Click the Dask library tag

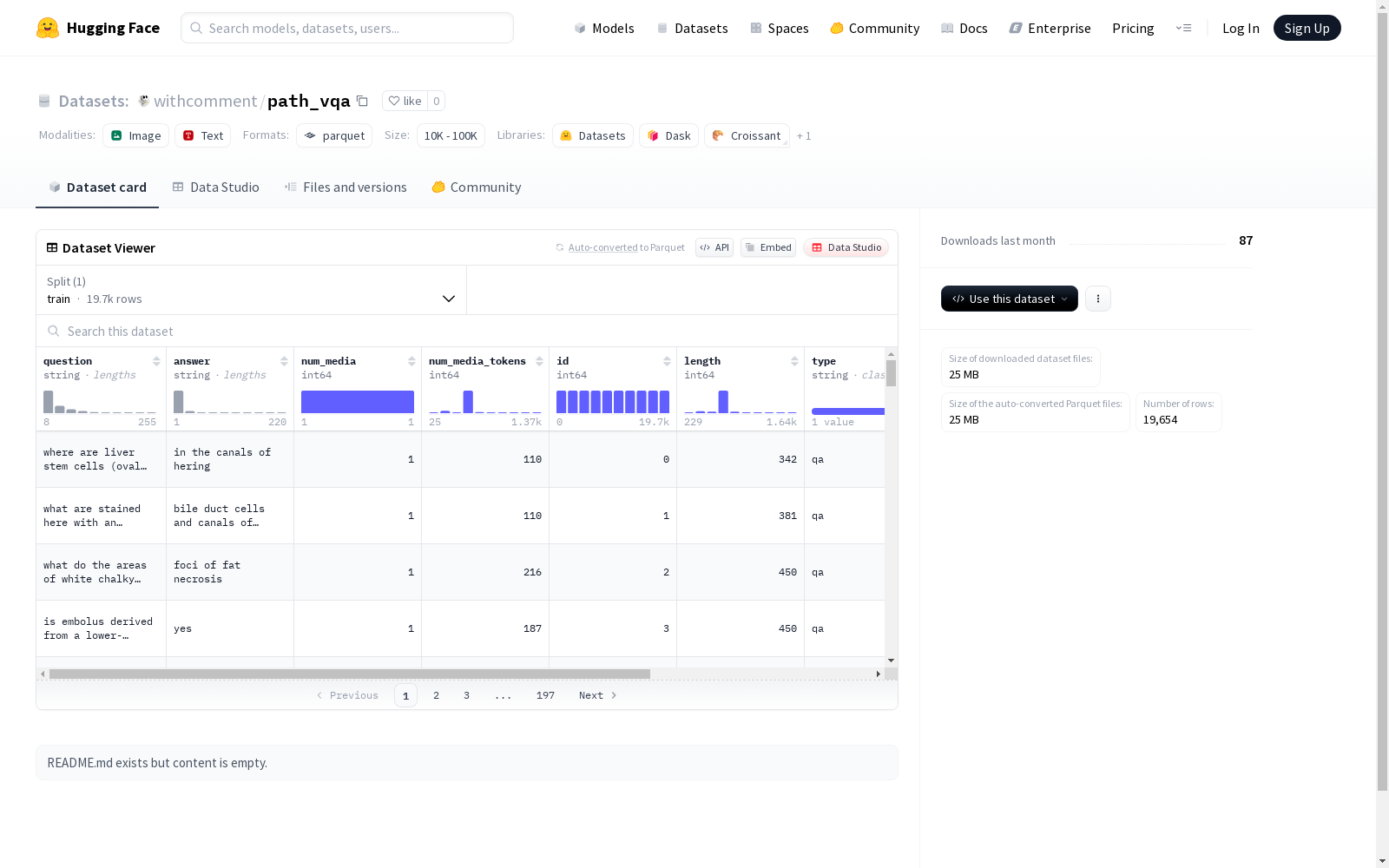pos(669,135)
